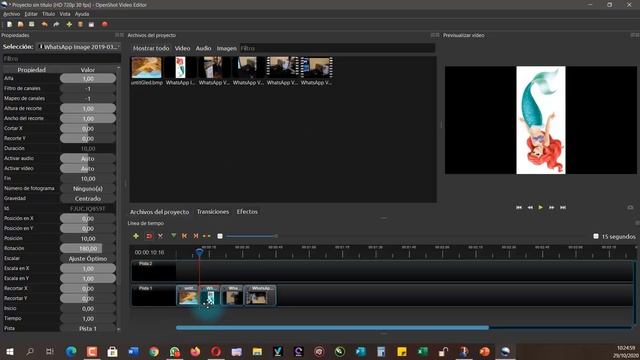Click the green Import Files plus icon
Screen dimensions: 640x360
coord(69,24)
